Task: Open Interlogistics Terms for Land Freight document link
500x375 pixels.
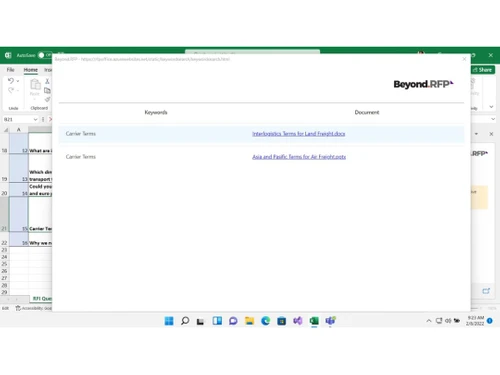Action: 298,134
